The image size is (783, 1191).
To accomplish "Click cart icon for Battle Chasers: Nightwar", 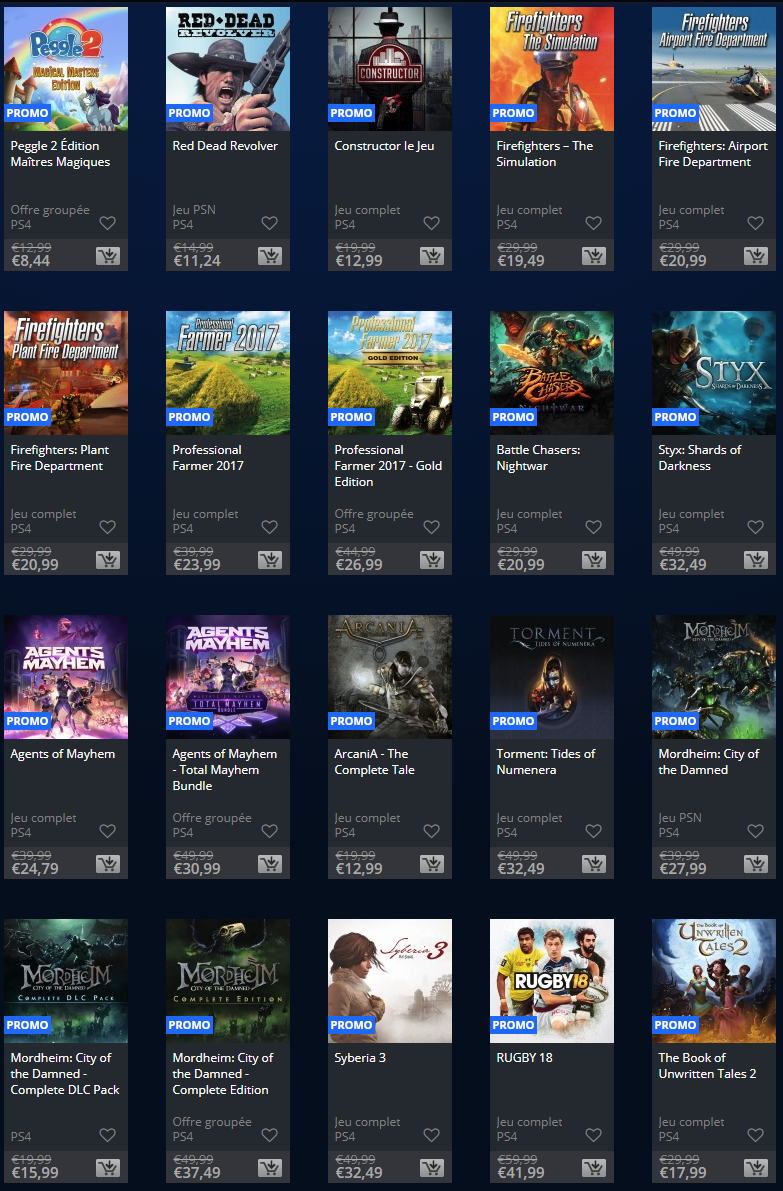I will coord(593,560).
